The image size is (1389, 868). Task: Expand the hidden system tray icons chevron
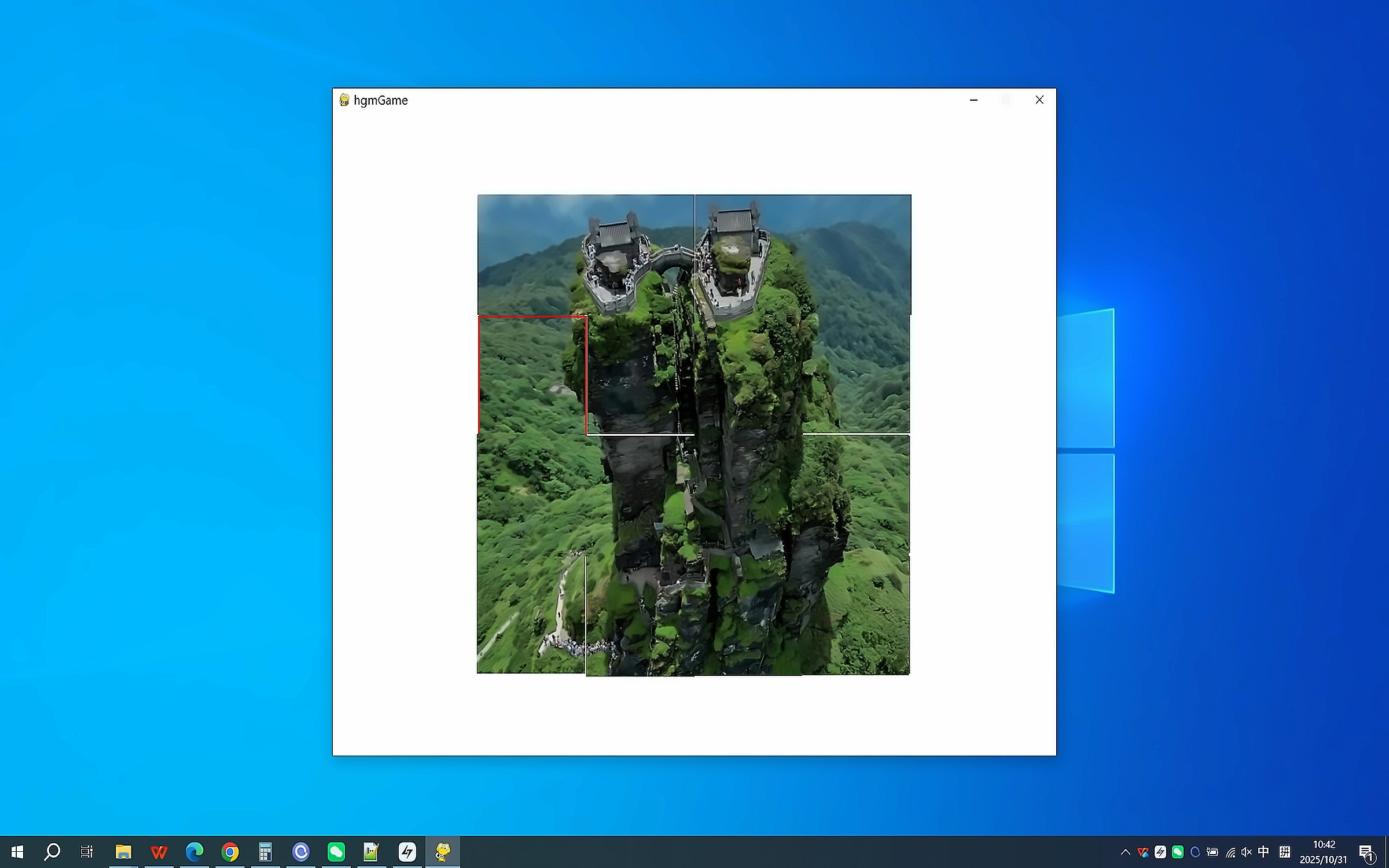(1125, 852)
